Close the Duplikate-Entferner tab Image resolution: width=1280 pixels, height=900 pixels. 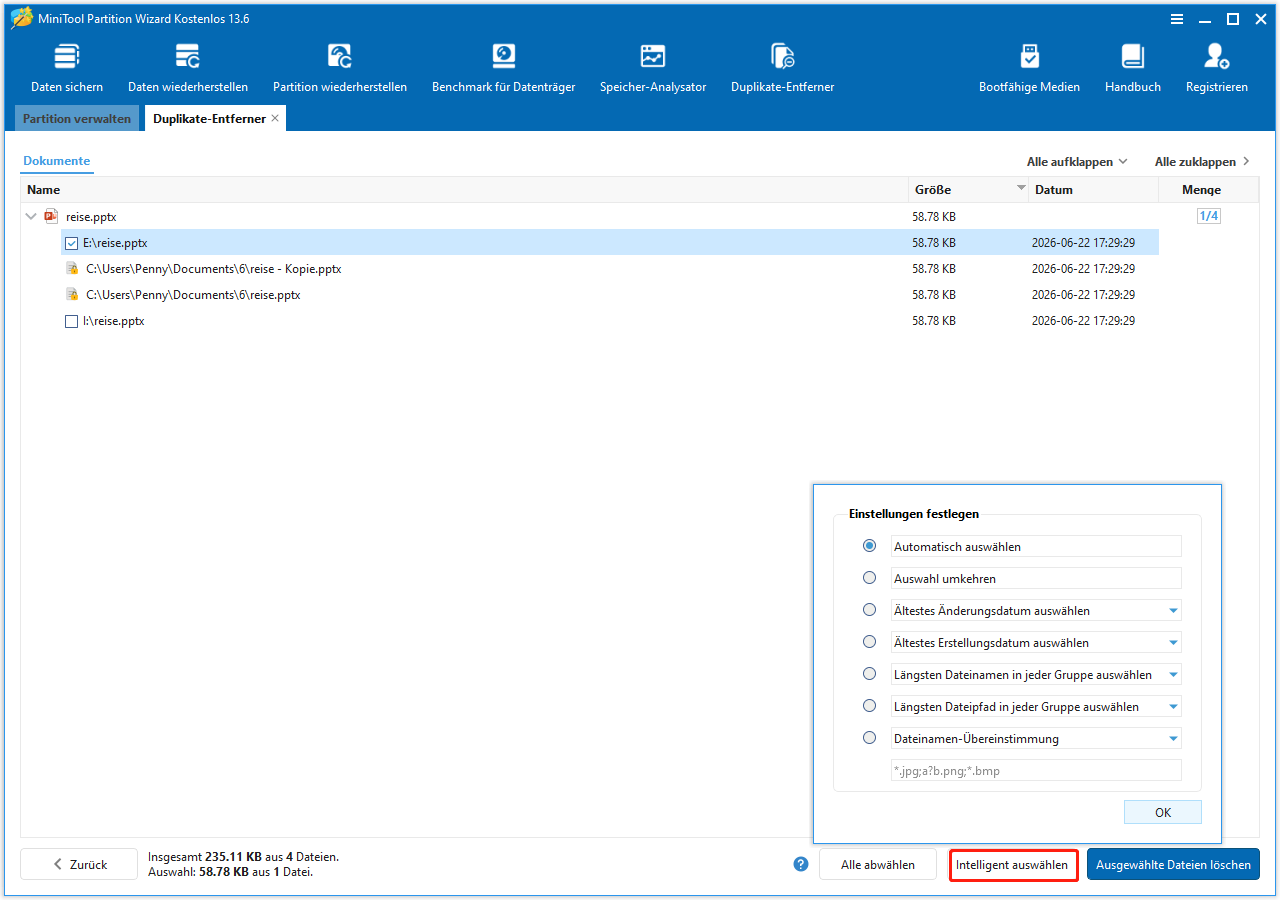point(275,118)
